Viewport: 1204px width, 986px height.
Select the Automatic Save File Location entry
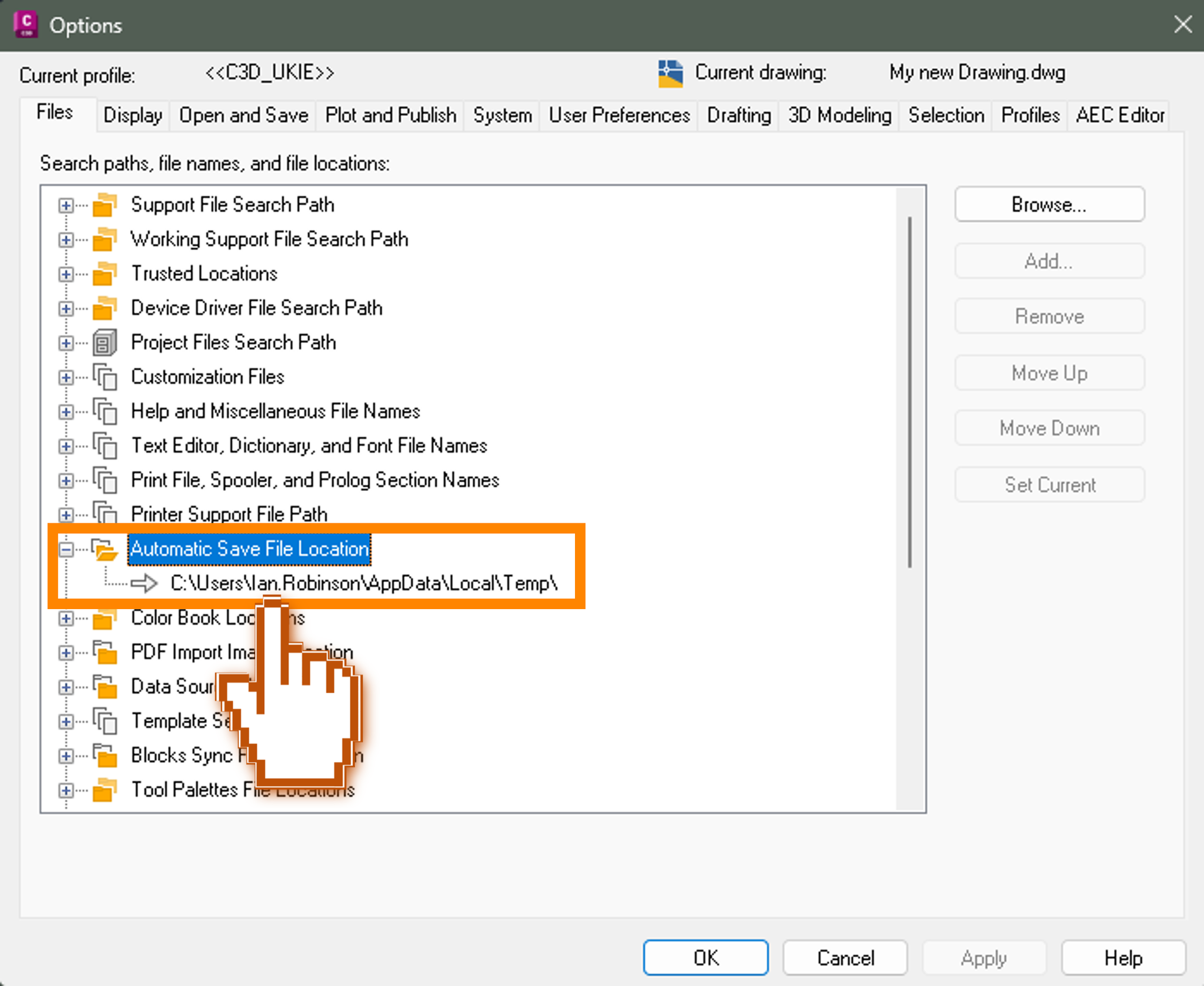click(x=249, y=549)
